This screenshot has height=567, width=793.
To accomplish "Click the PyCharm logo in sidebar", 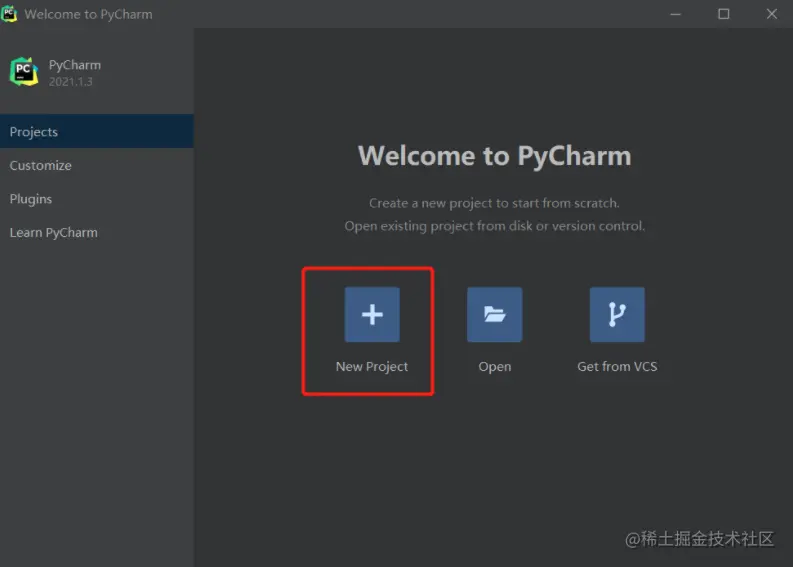I will 24,72.
